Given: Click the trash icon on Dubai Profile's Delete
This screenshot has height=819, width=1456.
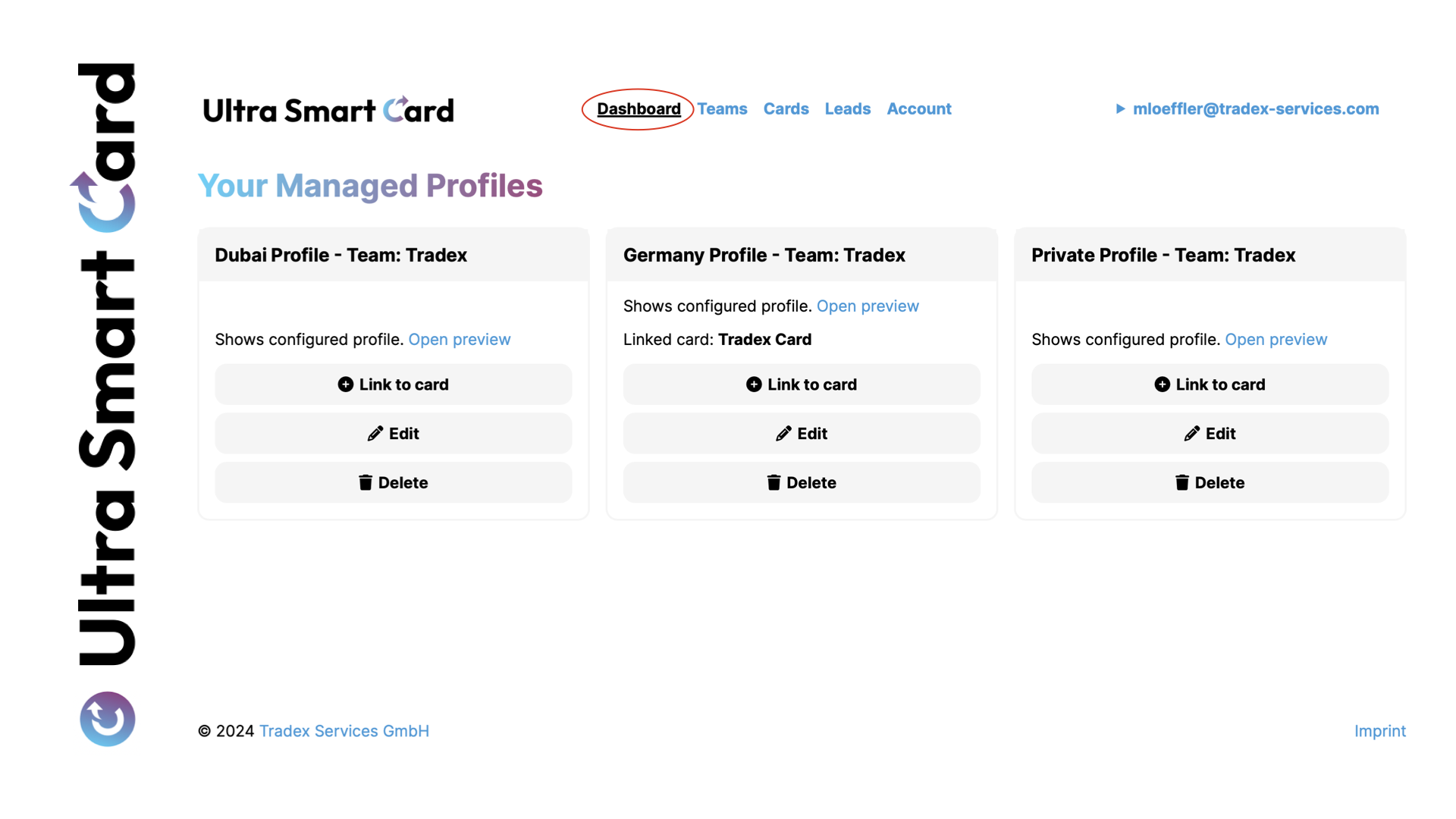Looking at the screenshot, I should 366,483.
